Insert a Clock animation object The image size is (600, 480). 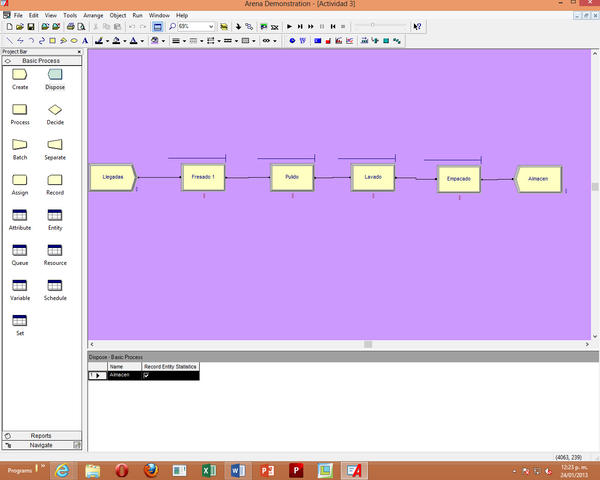(x=292, y=41)
